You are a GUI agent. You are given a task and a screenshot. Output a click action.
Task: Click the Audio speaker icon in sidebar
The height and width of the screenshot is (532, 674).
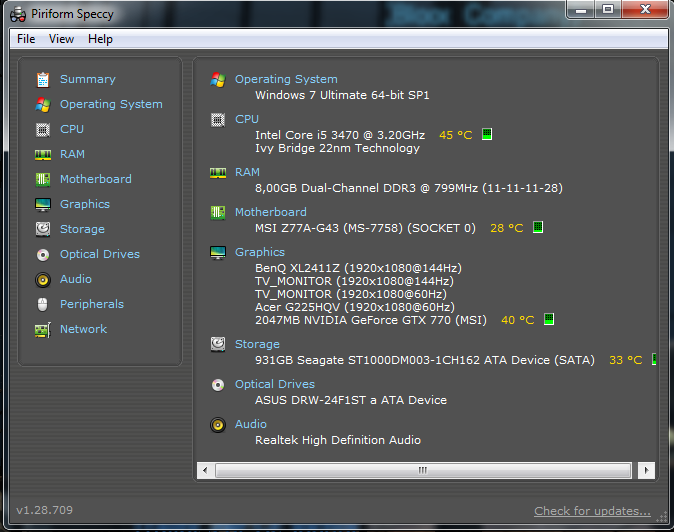[x=43, y=280]
